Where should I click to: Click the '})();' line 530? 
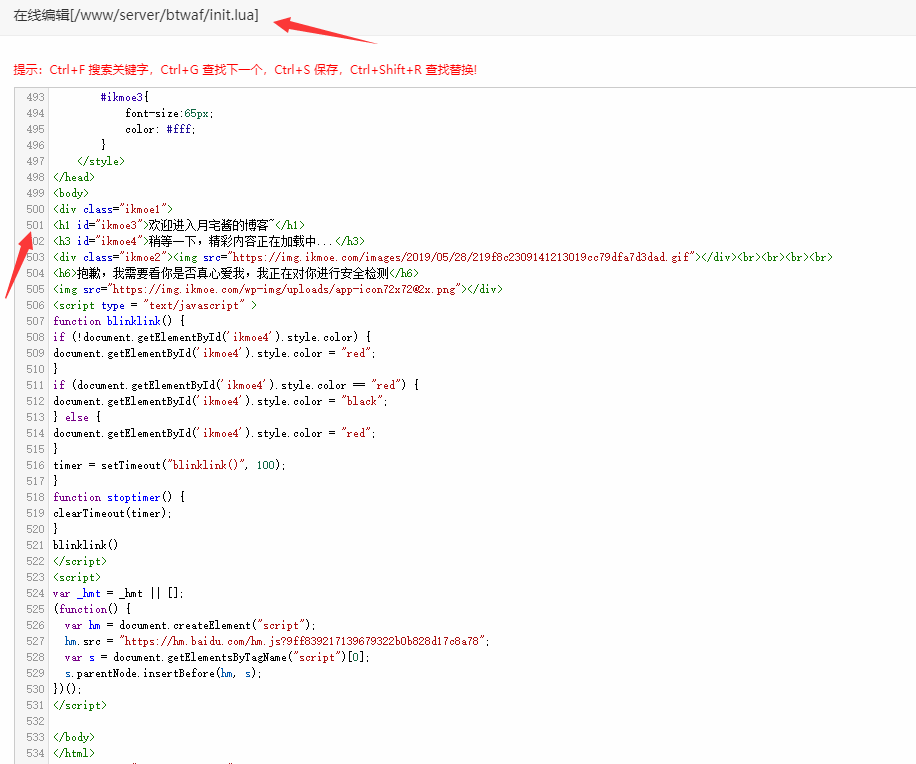coord(67,689)
